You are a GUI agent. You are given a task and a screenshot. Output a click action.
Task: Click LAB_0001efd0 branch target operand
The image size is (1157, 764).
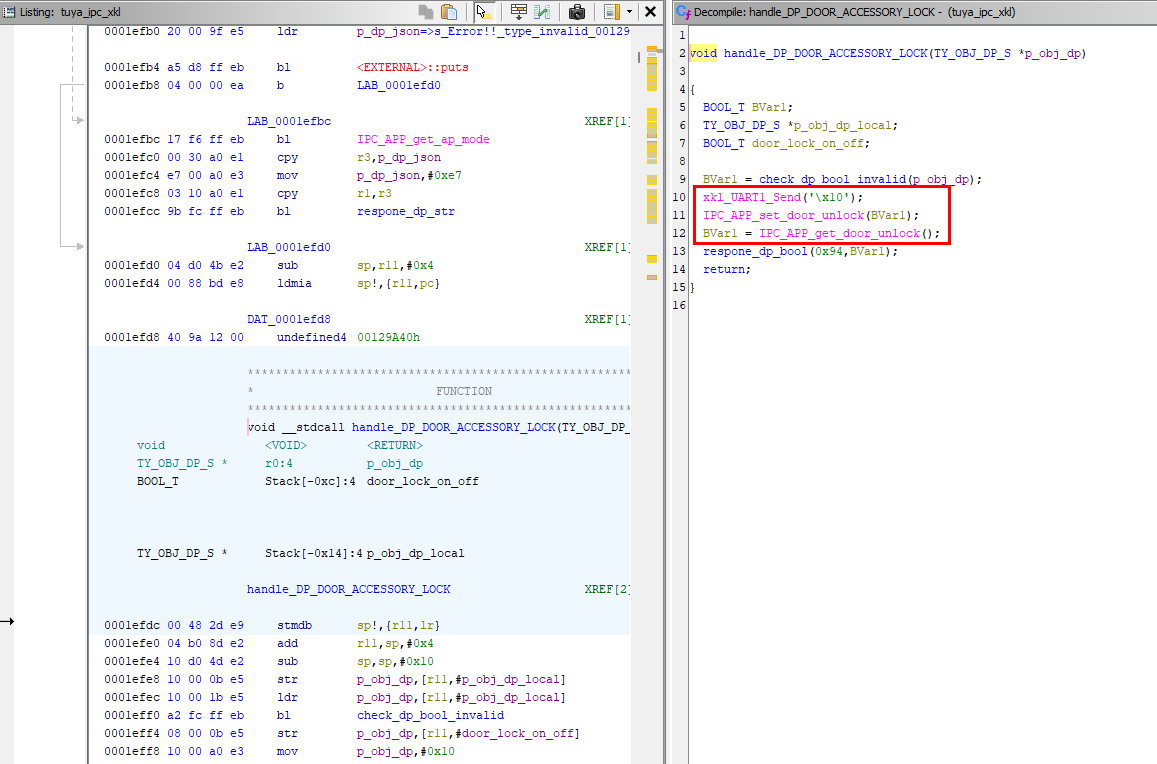398,86
